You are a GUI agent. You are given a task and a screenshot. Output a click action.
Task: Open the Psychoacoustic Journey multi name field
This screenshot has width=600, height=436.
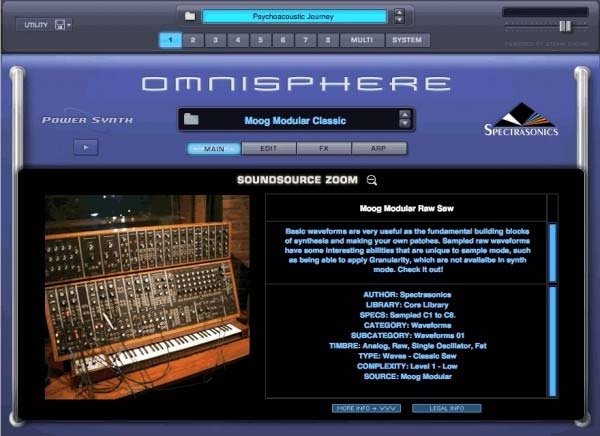tap(294, 16)
